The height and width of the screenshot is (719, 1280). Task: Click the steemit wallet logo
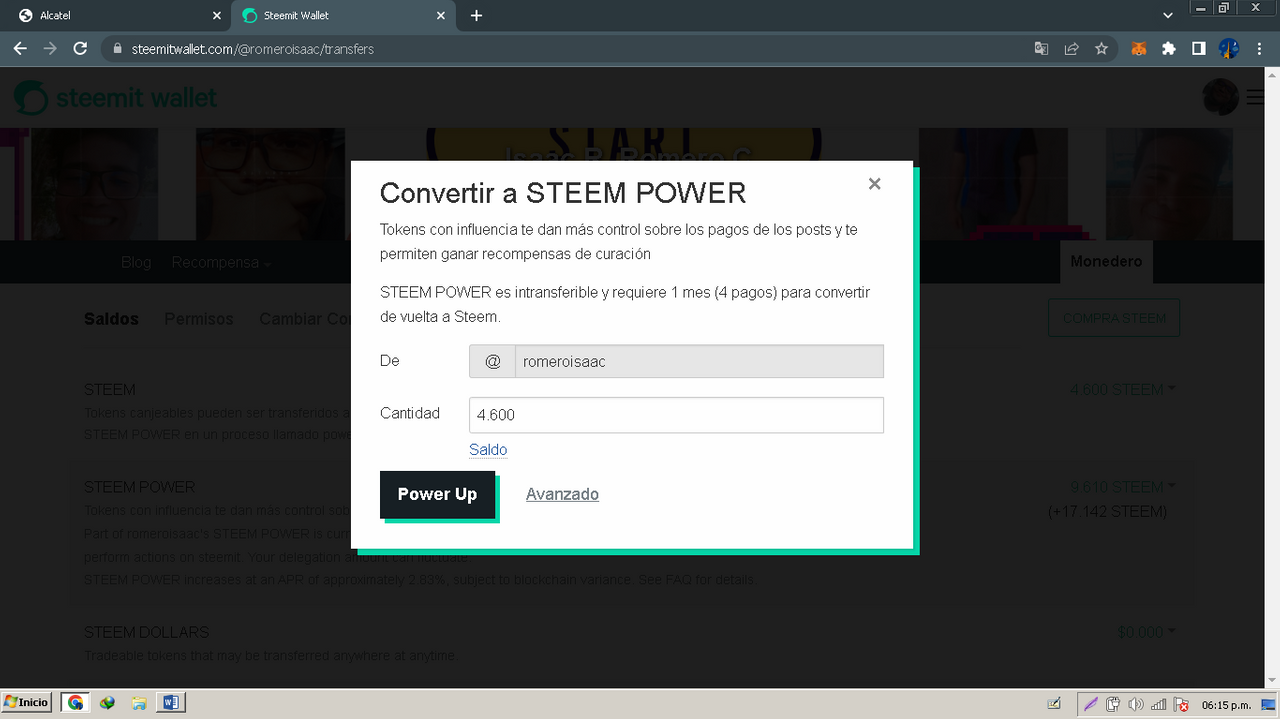(x=115, y=98)
